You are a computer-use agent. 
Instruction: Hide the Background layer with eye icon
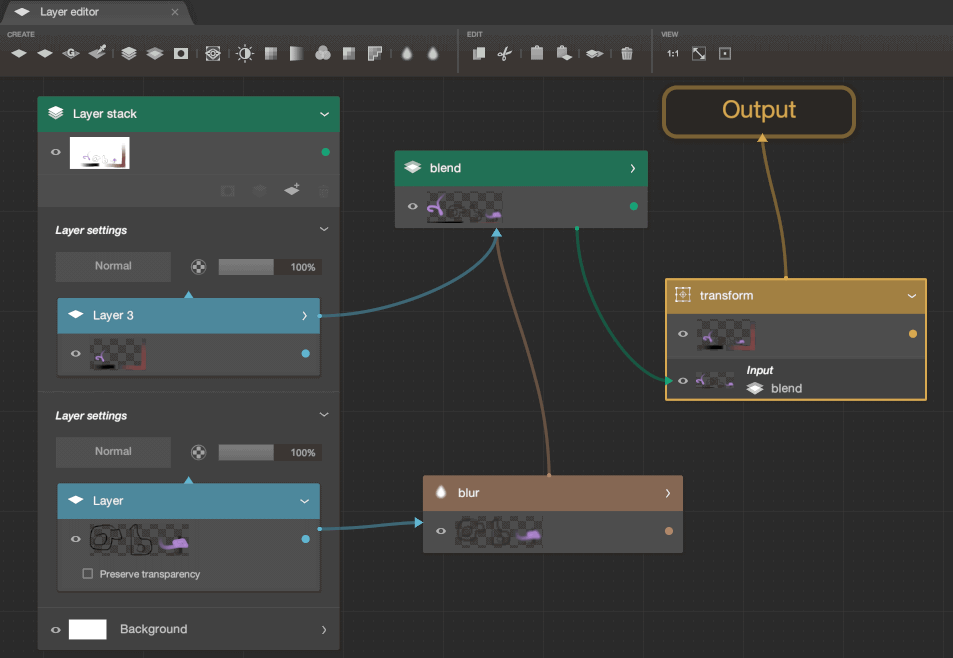[54, 630]
